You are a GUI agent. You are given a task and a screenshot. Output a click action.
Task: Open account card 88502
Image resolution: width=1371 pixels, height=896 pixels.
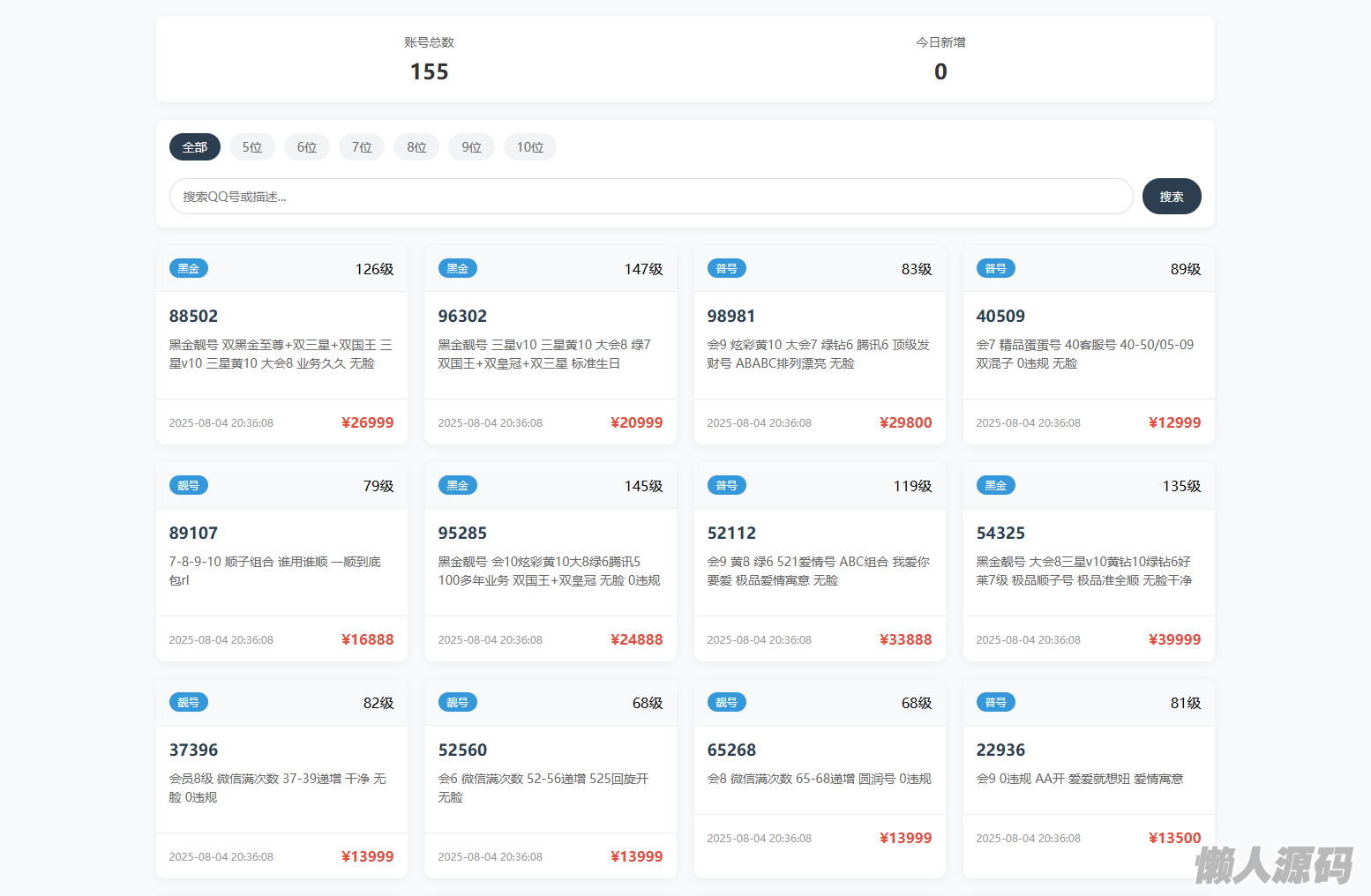tap(193, 316)
